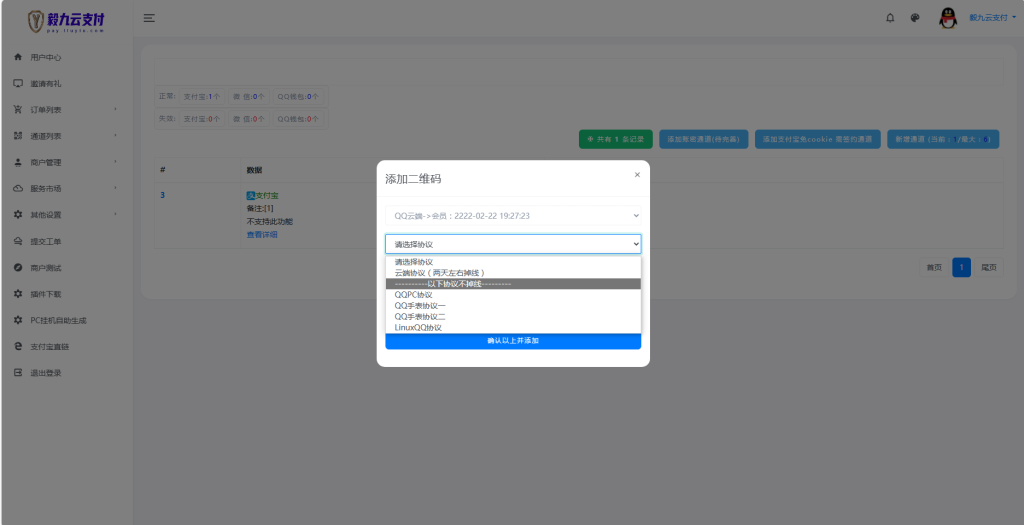The height and width of the screenshot is (525, 1024).
Task: Open the 毅九云支付 user account dropdown
Action: [x=993, y=18]
